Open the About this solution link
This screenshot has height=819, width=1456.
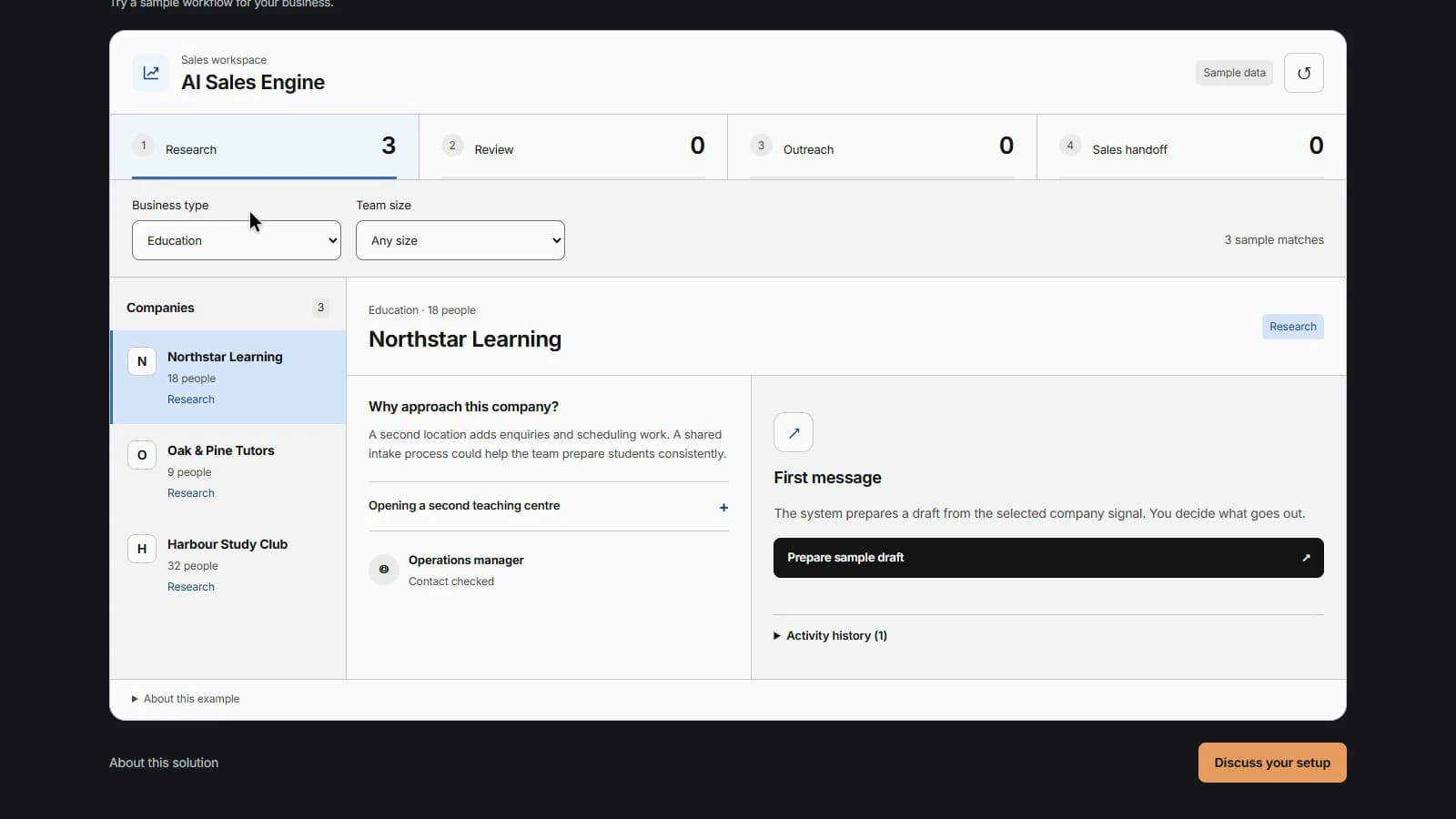[164, 763]
